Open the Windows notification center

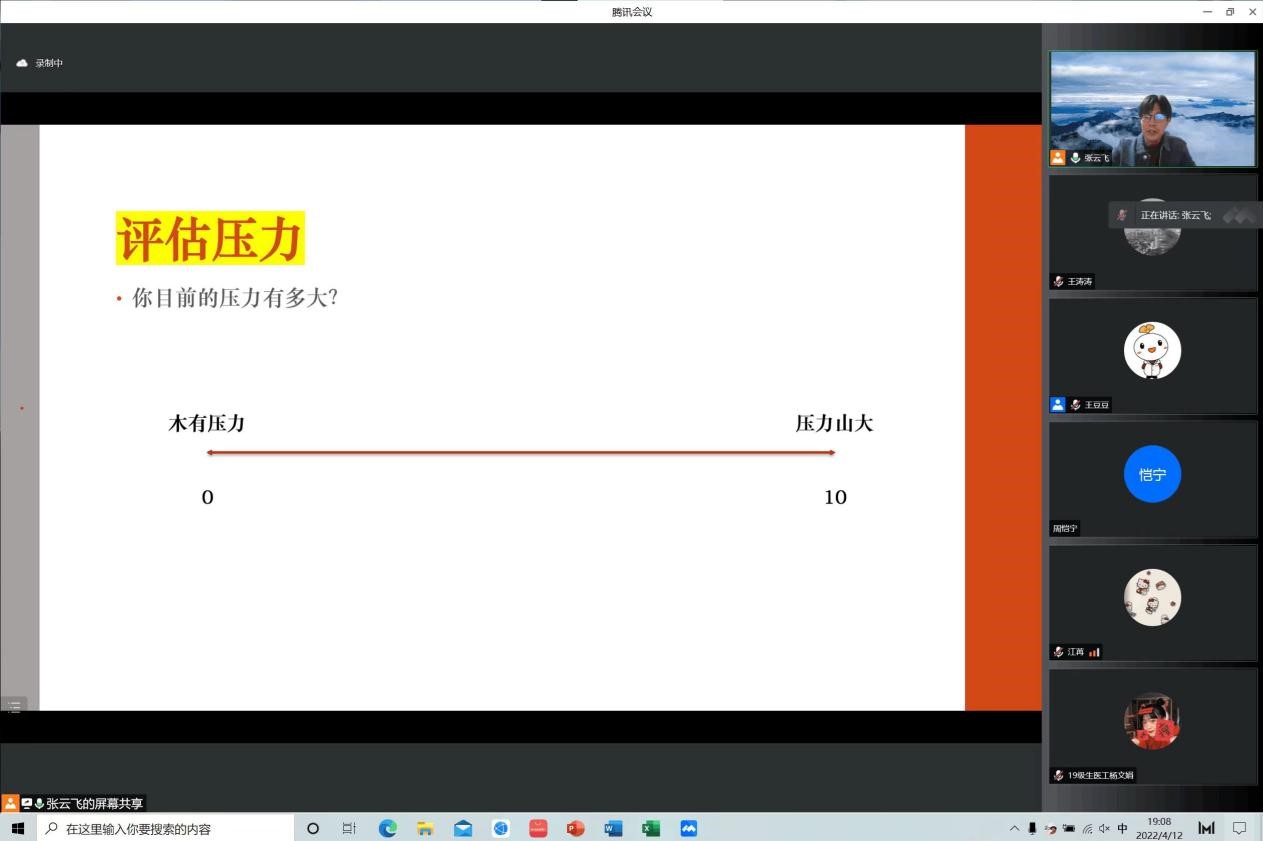pos(1239,828)
